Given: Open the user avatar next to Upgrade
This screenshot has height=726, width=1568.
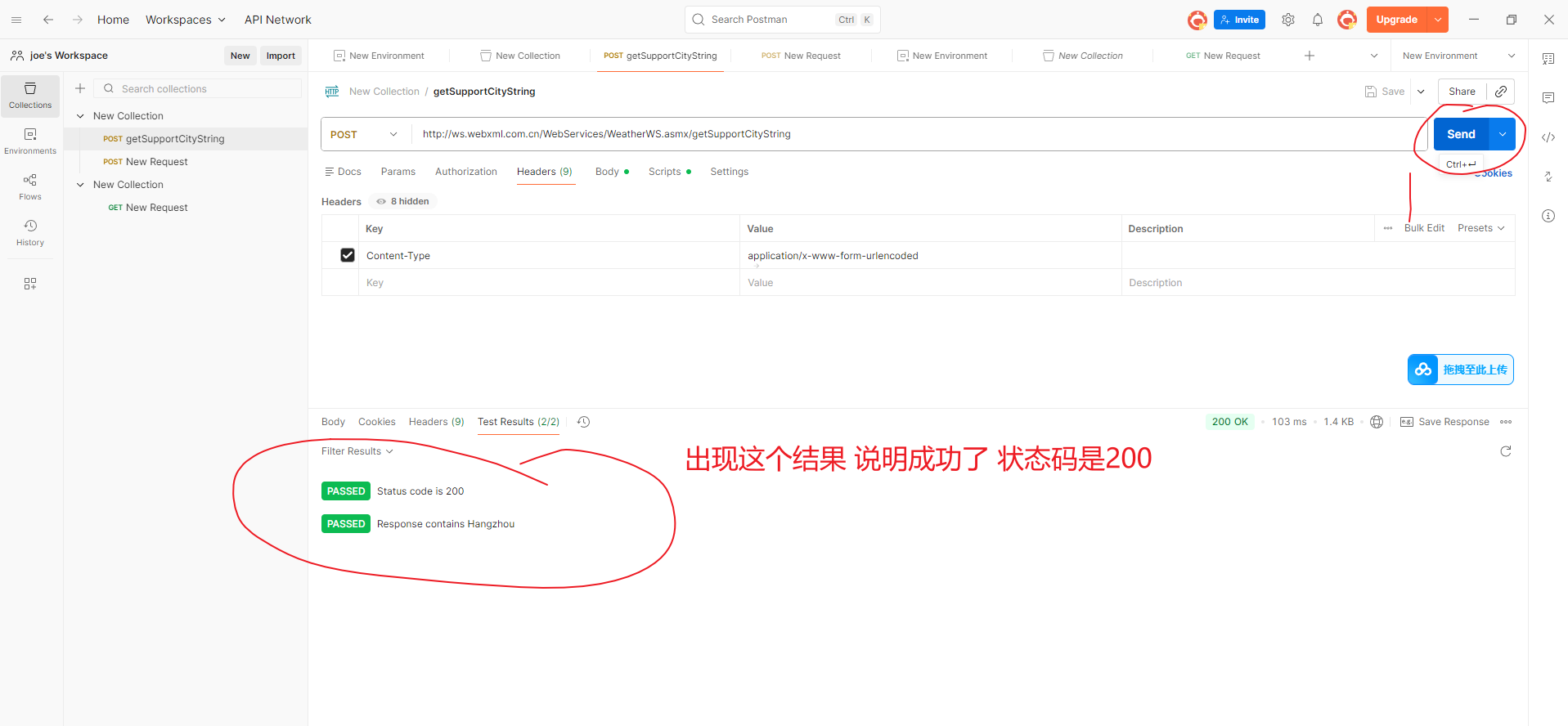Looking at the screenshot, I should [x=1347, y=20].
